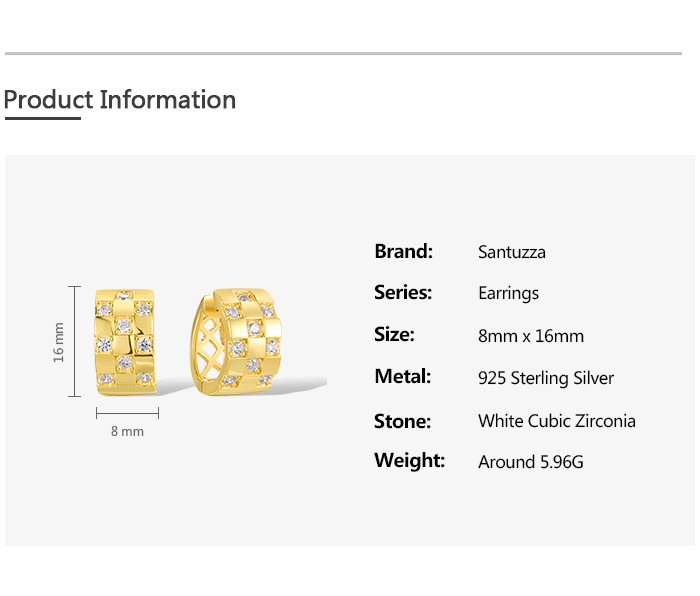Image resolution: width=700 pixels, height=596 pixels.
Task: Click the Weight: field label
Action: [x=409, y=461]
